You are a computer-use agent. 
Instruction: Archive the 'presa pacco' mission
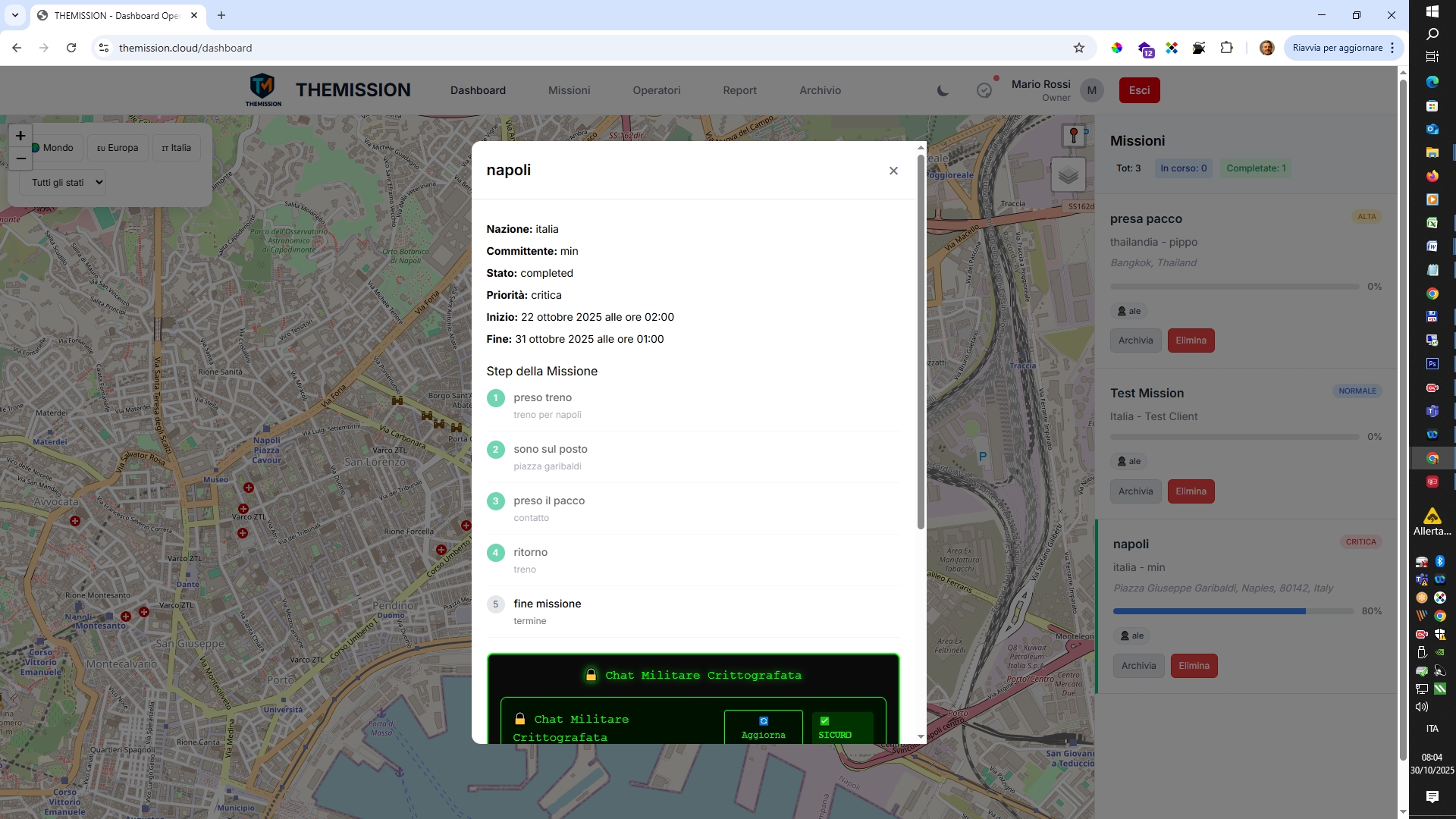click(x=1135, y=340)
